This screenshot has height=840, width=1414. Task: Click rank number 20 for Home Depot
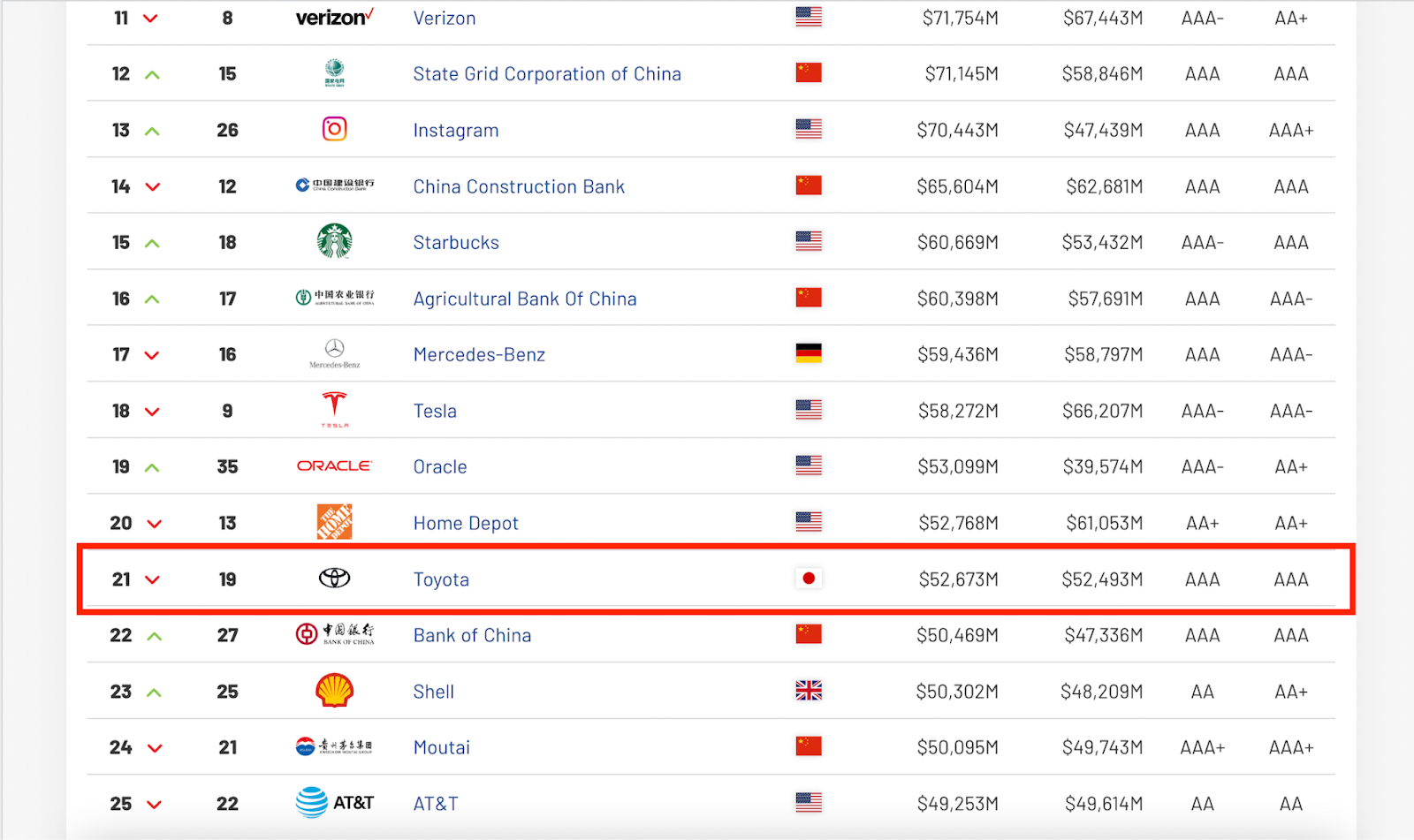point(121,523)
